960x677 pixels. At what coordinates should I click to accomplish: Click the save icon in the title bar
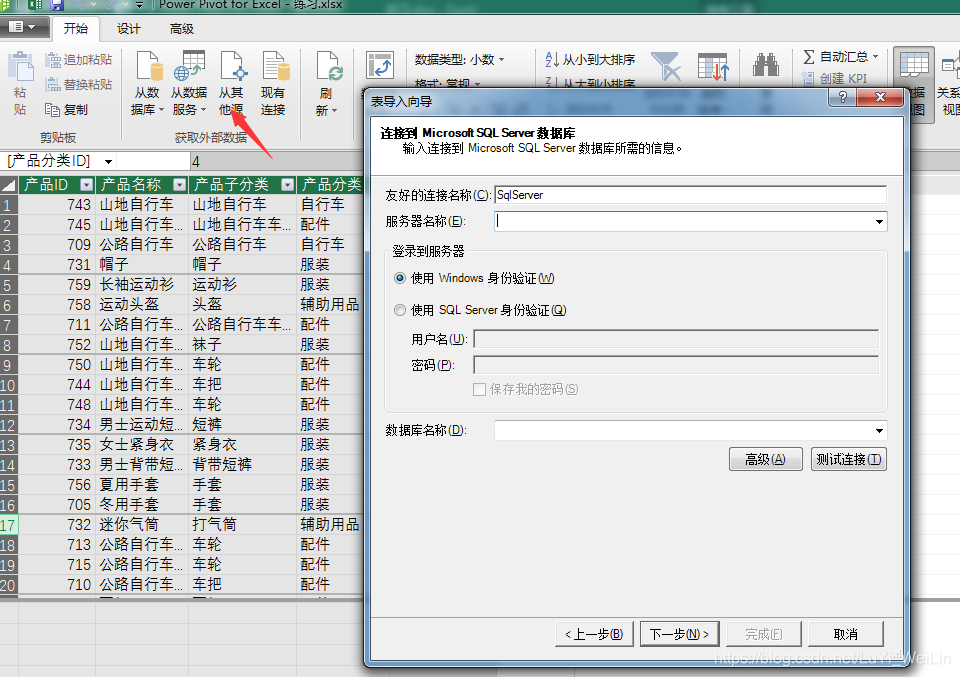(57, 6)
